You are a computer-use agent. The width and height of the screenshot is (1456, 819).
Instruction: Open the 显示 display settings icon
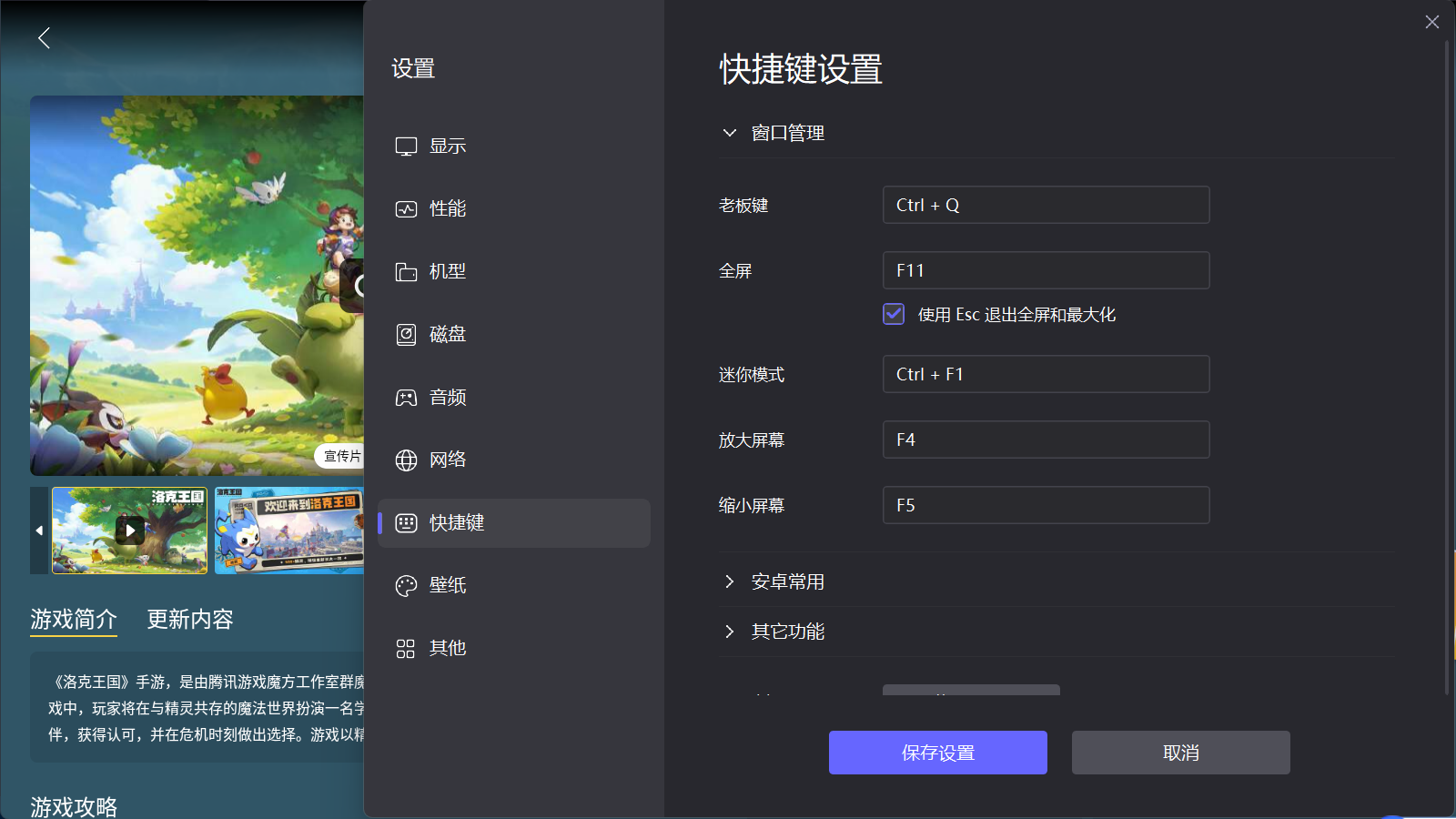(x=406, y=147)
